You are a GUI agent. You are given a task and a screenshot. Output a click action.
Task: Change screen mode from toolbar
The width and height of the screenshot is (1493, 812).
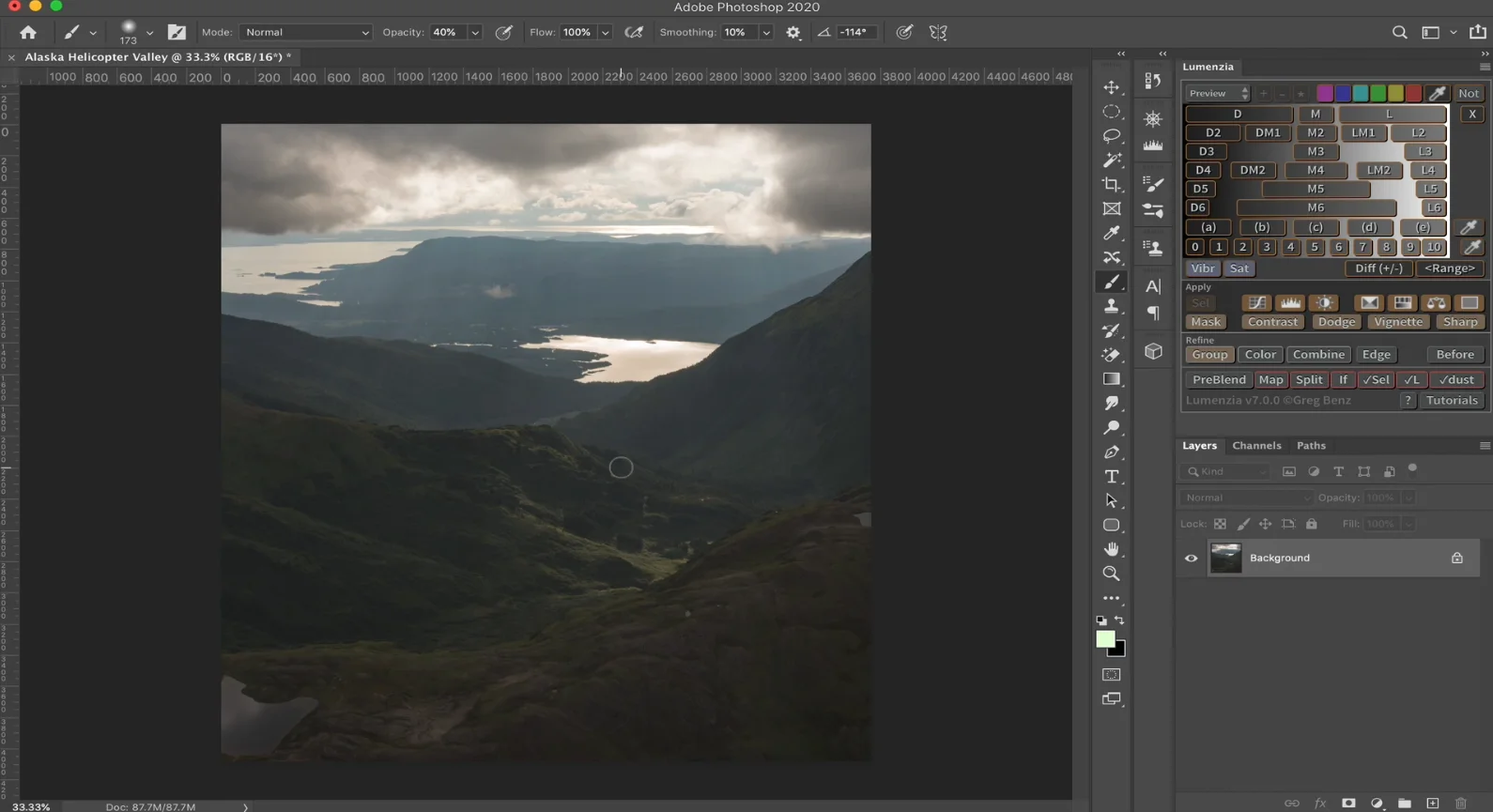point(1112,699)
